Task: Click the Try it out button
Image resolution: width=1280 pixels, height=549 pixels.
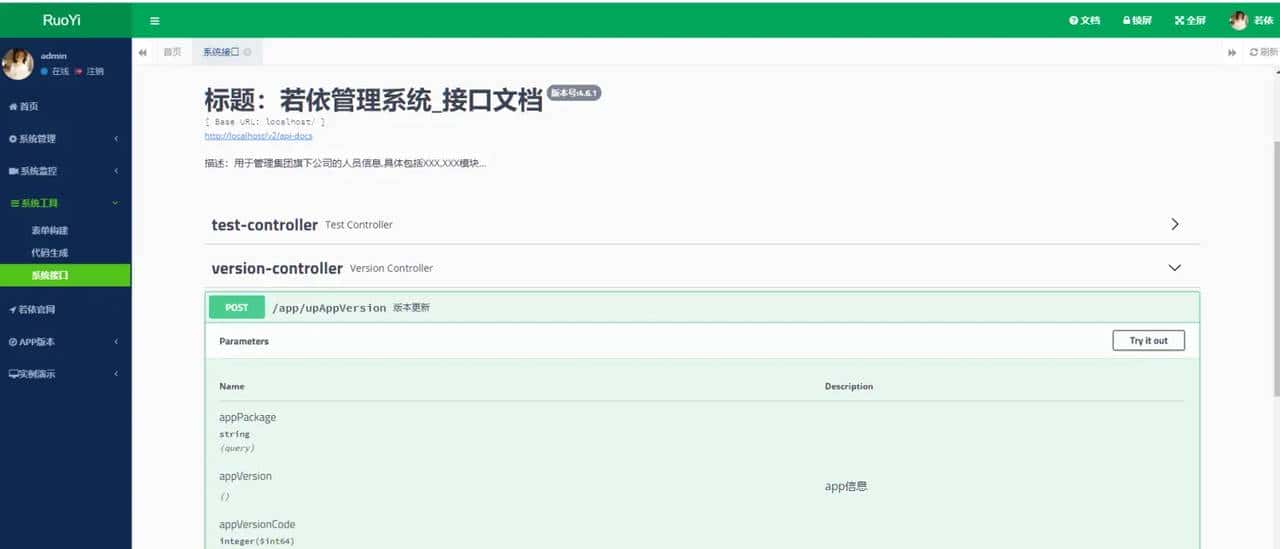Action: point(1148,341)
